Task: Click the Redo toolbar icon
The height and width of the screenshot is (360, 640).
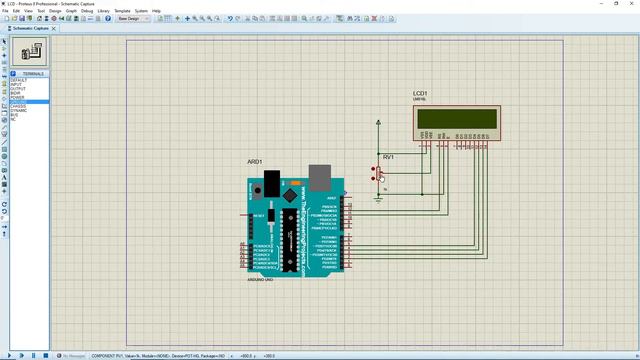Action: click(238, 19)
